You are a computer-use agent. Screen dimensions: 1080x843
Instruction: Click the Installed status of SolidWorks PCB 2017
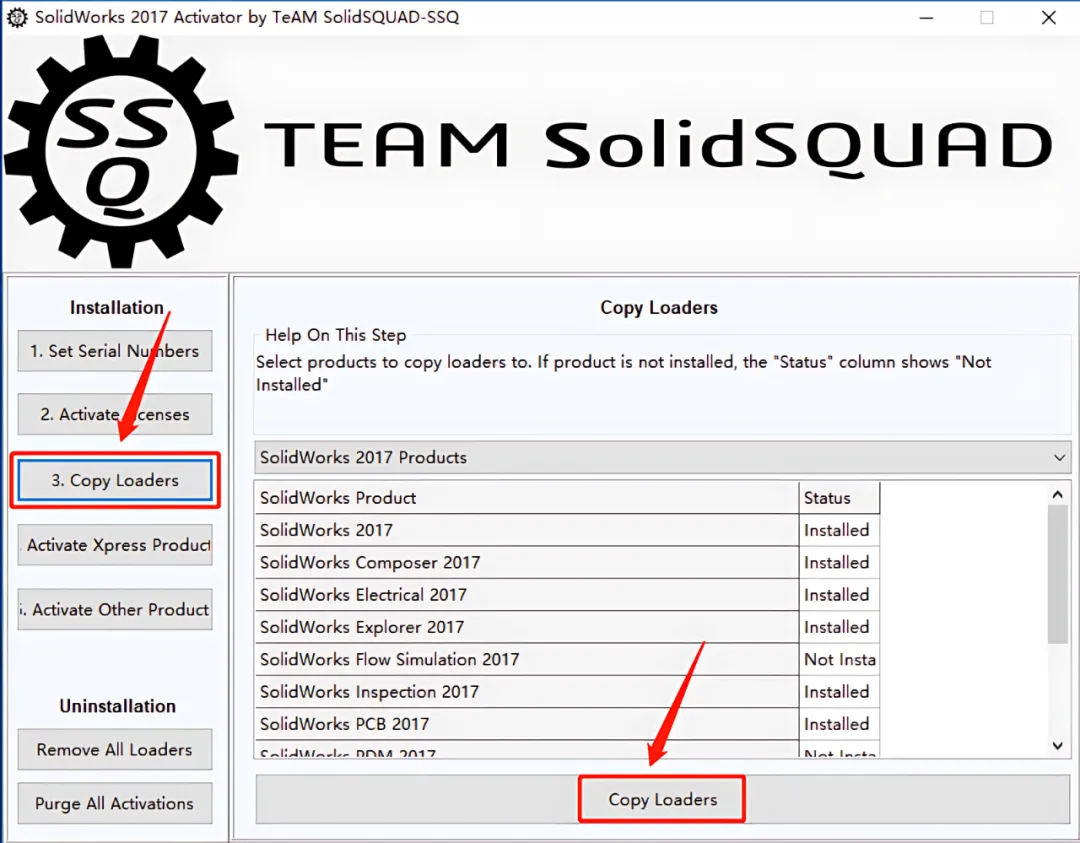(x=840, y=725)
